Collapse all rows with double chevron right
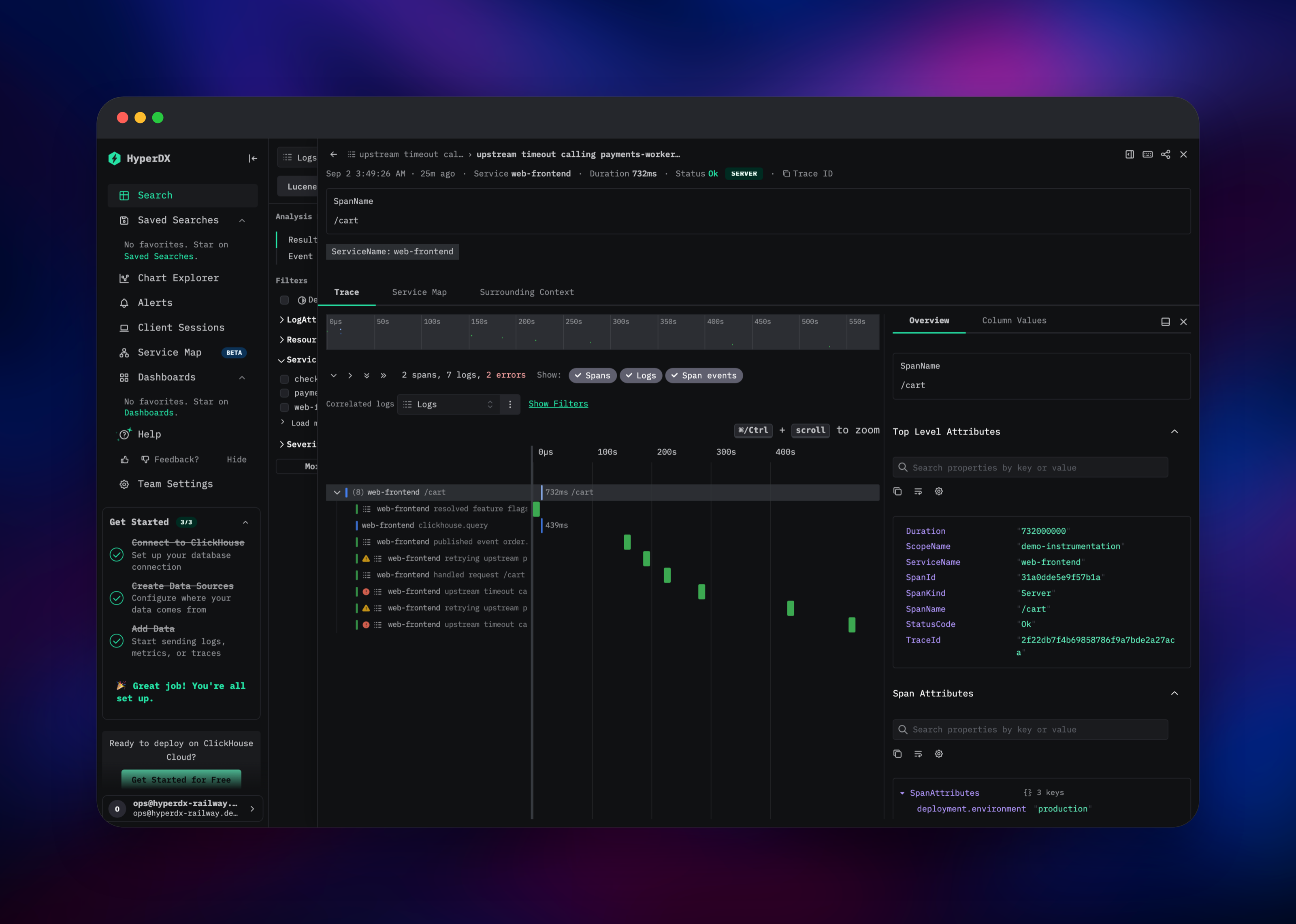 coord(384,375)
